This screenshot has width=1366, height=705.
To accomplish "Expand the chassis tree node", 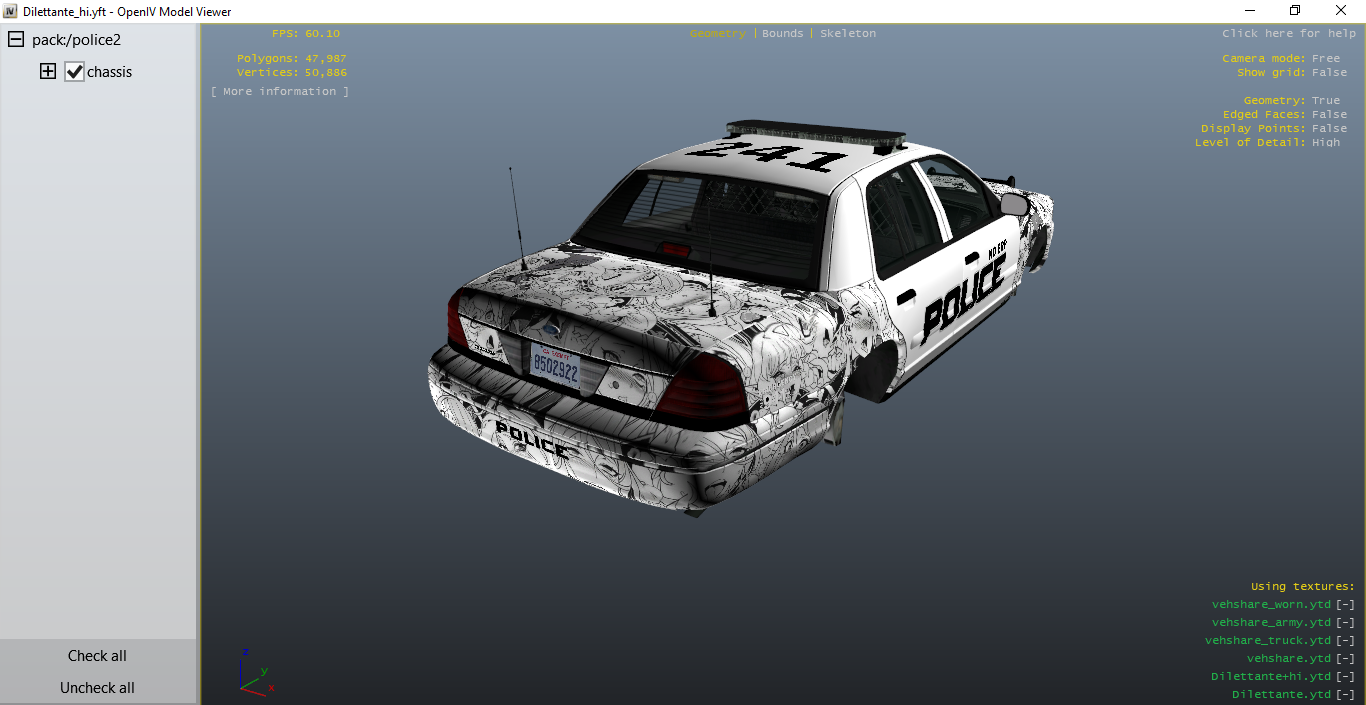I will (x=48, y=72).
